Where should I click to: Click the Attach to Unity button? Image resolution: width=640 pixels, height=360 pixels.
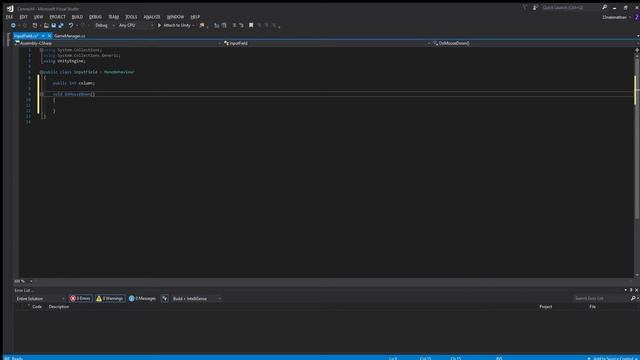(174, 25)
